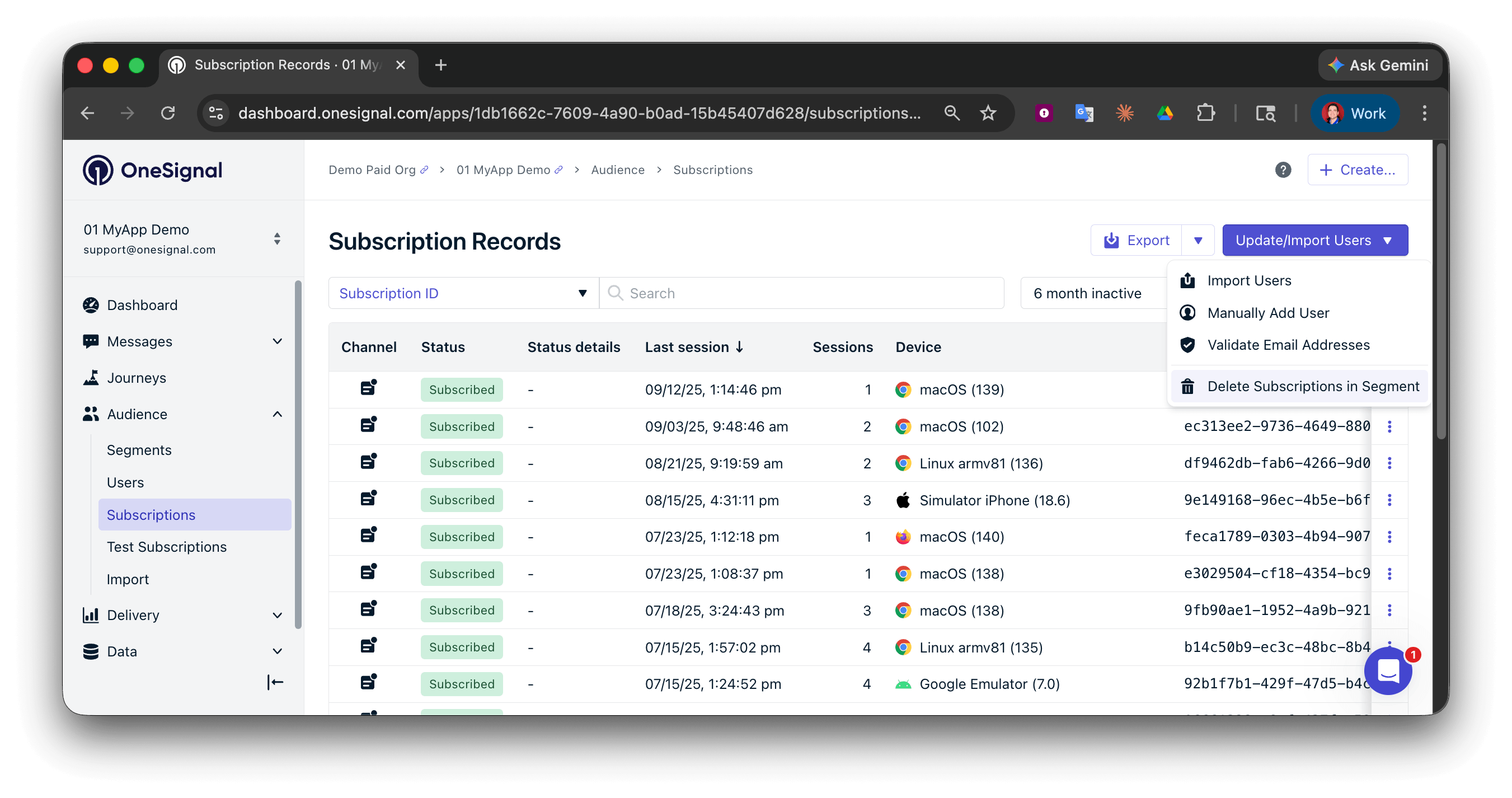Click the help question mark icon

[1283, 170]
